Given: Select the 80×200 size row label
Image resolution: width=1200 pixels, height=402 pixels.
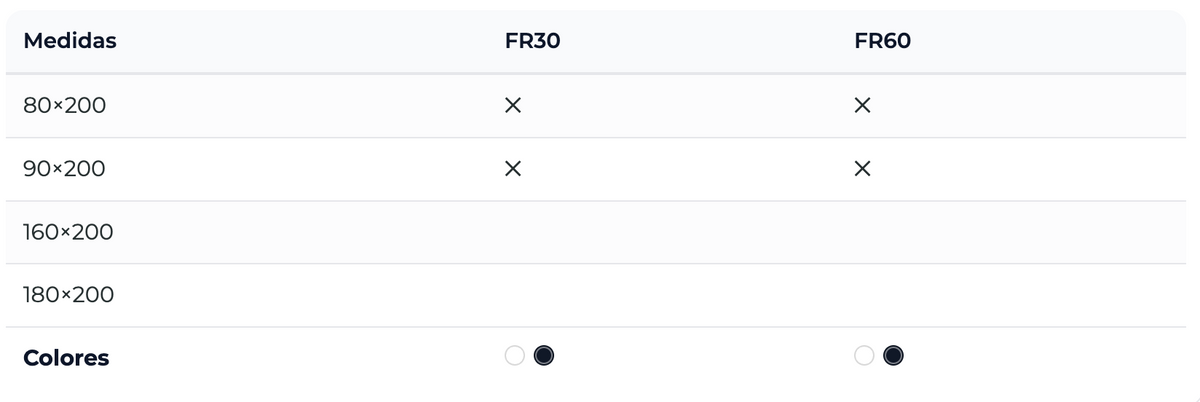Looking at the screenshot, I should click(64, 106).
